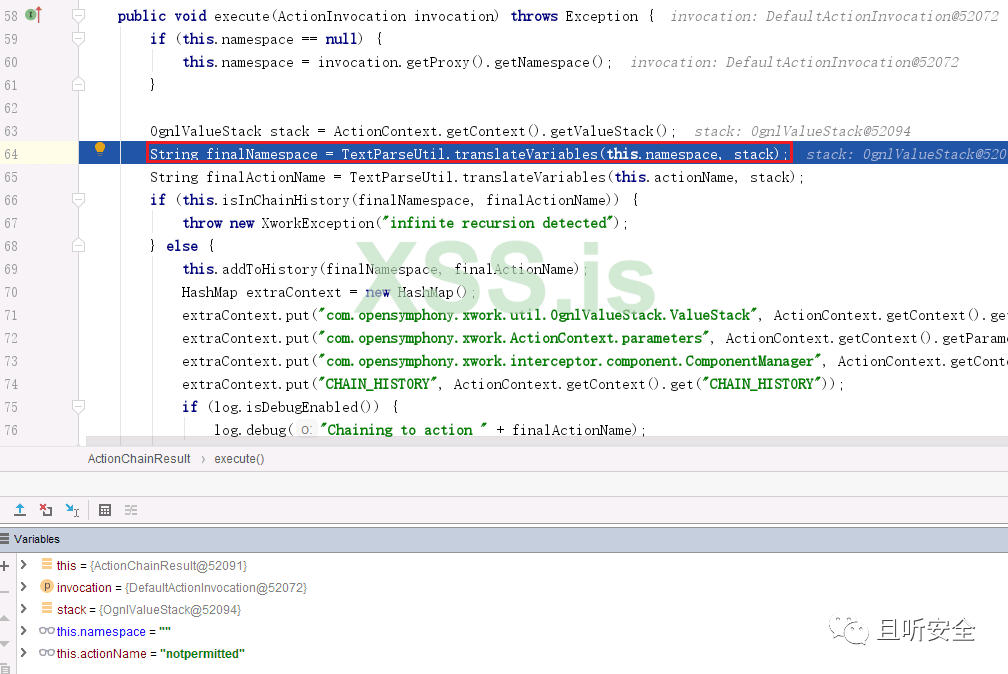Click the editor horizontal scrollbar
Image resolution: width=1008 pixels, height=674 pixels.
[x=546, y=441]
